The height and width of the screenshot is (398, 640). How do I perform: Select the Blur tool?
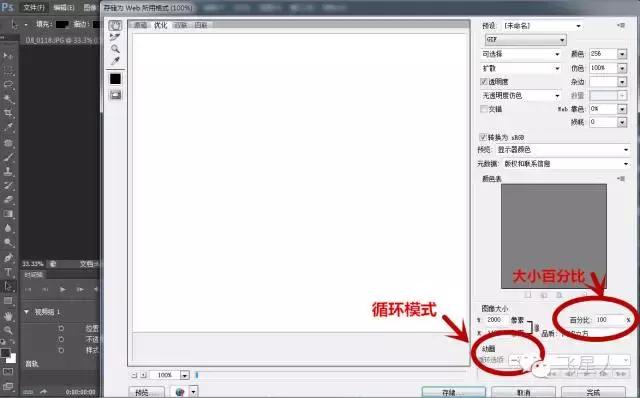pos(8,228)
